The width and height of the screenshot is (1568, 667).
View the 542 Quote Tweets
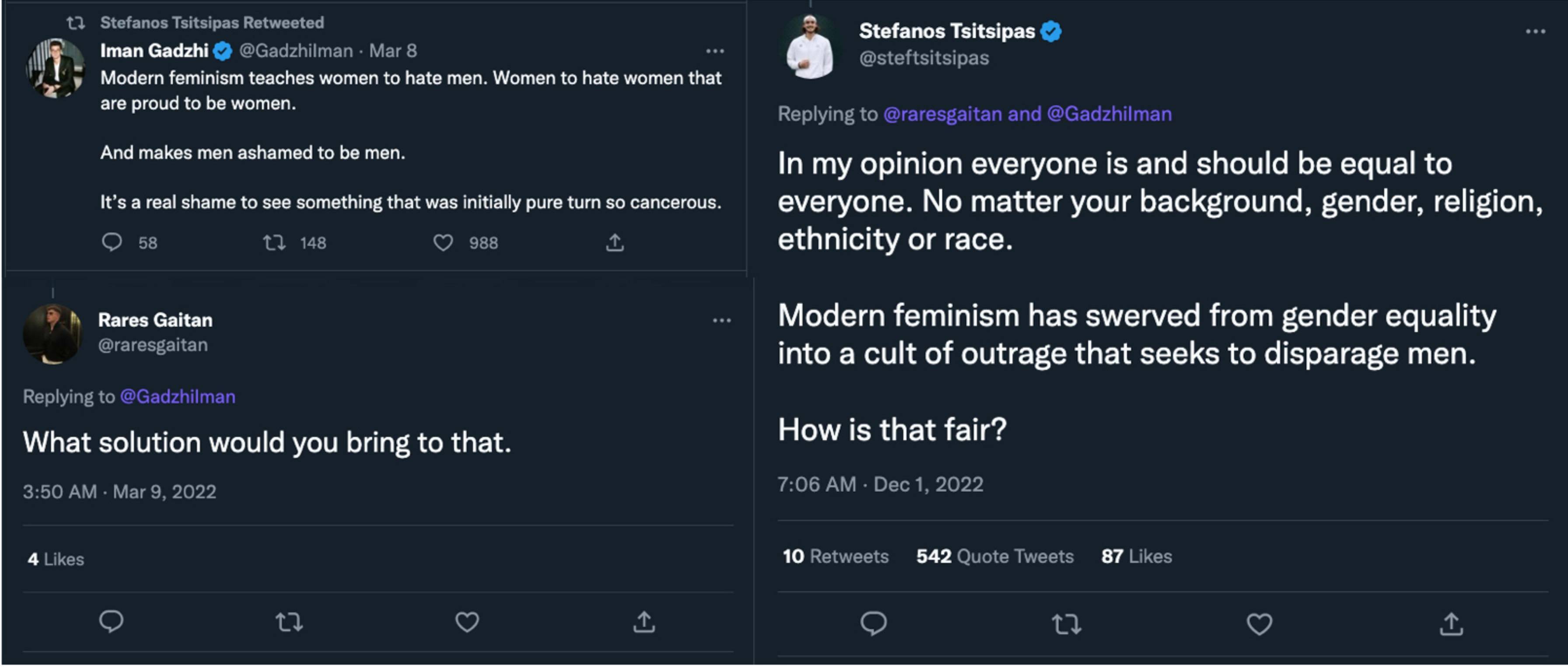[995, 556]
